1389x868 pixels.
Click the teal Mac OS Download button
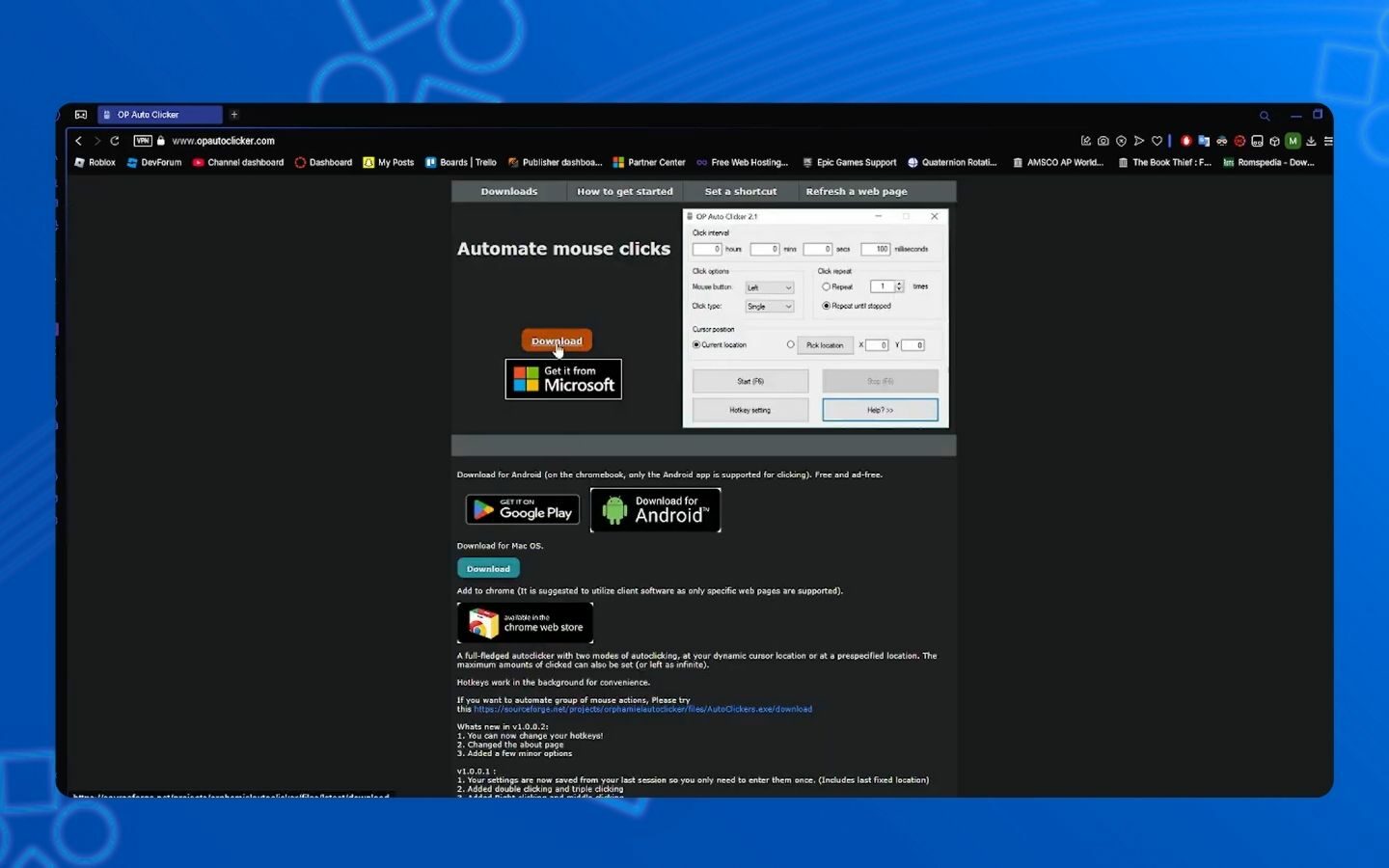[x=488, y=569]
